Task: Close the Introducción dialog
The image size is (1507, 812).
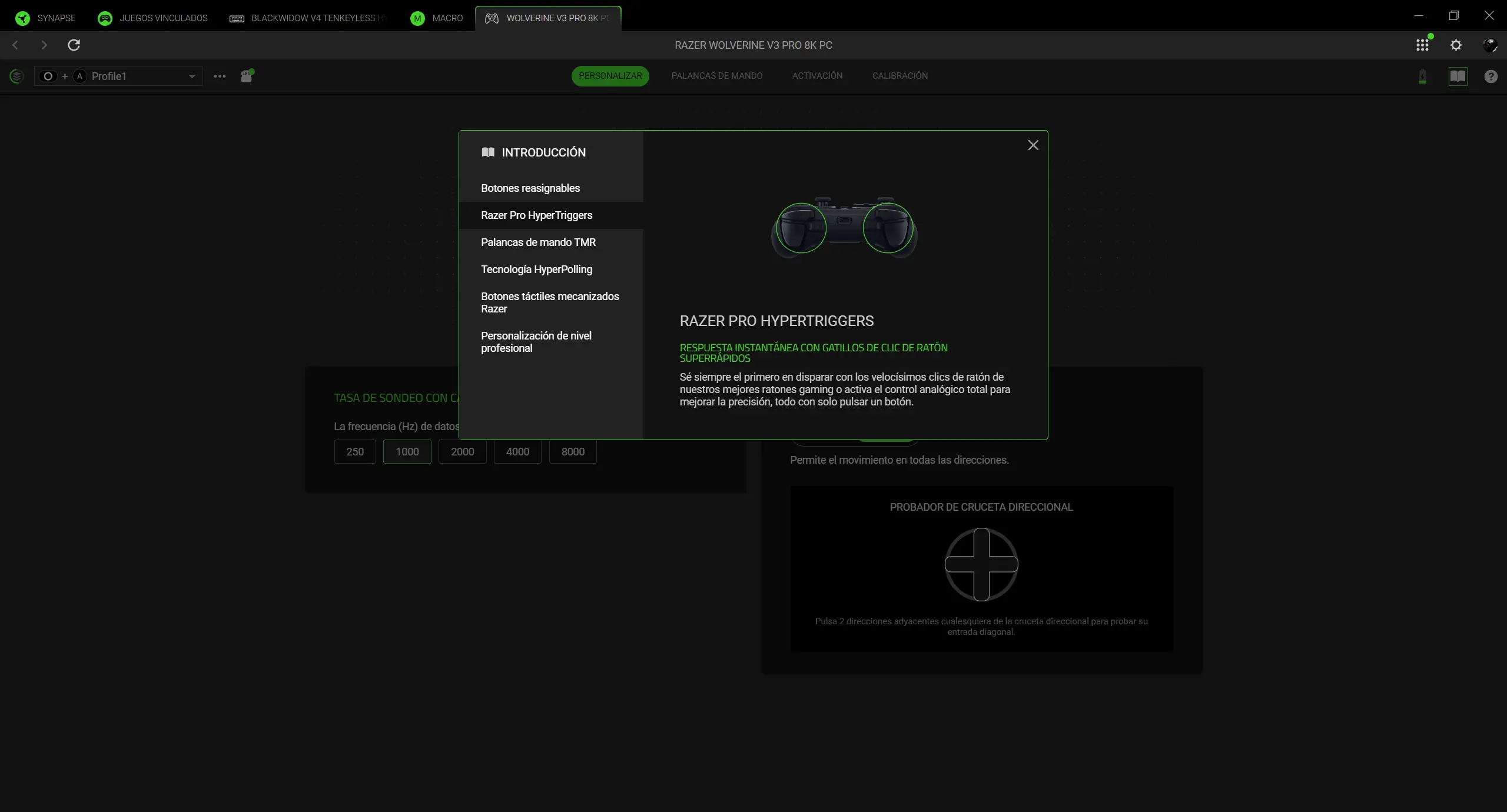Action: (x=1033, y=145)
